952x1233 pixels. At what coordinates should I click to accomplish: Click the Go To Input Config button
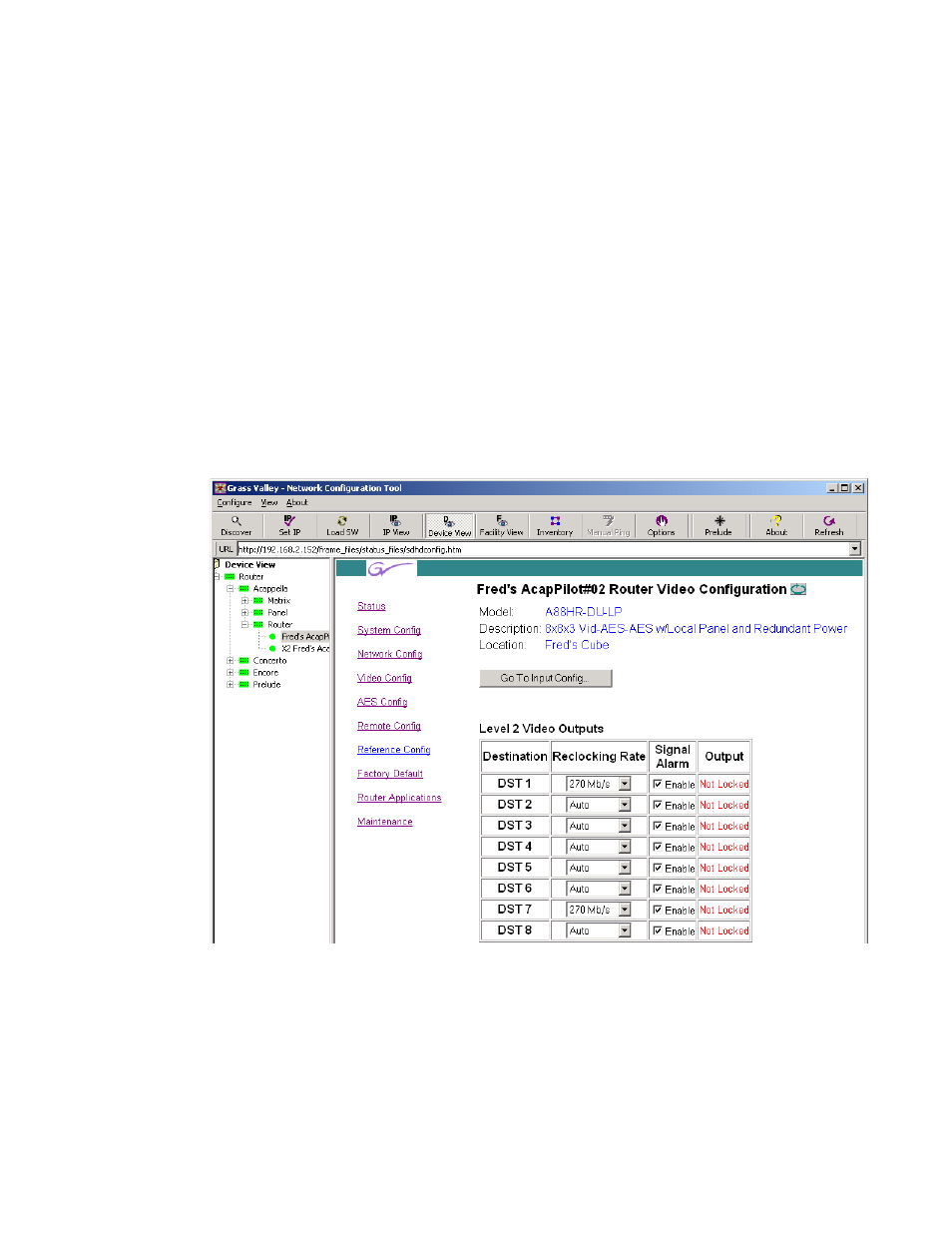tap(546, 678)
